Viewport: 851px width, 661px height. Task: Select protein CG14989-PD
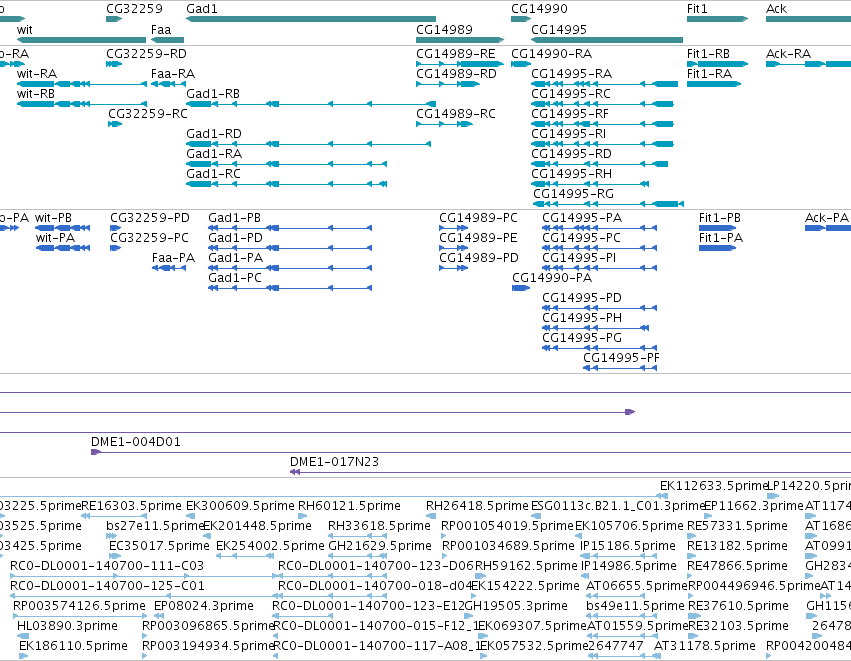[454, 268]
